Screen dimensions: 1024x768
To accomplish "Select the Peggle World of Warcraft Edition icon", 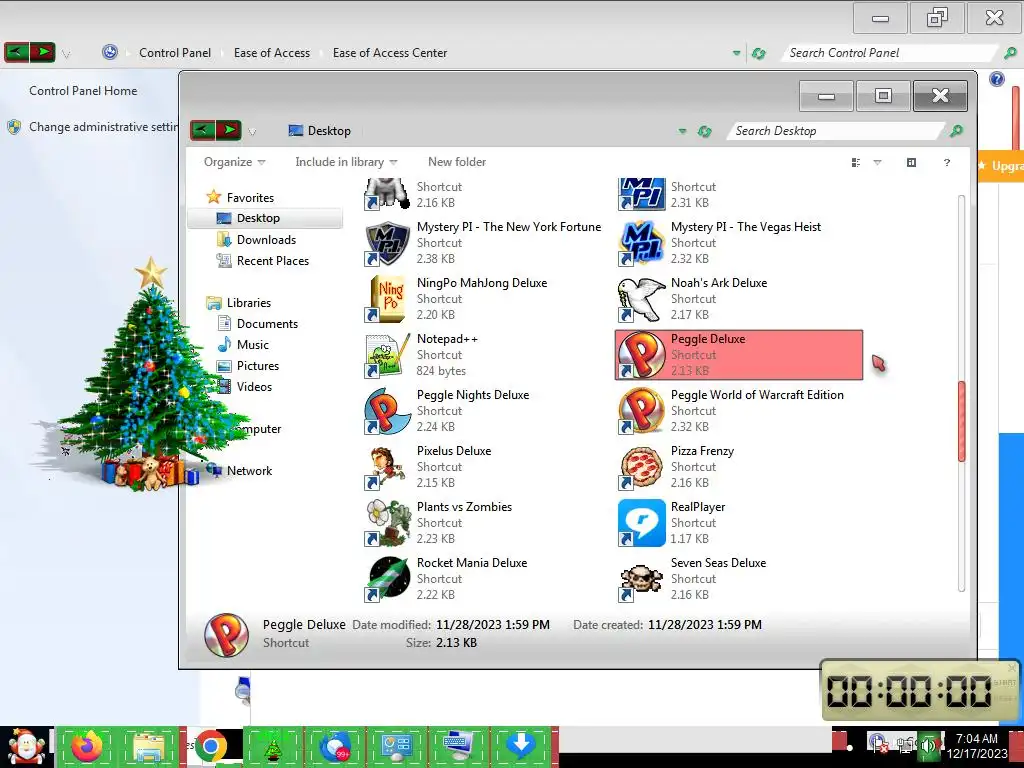I will [x=641, y=411].
